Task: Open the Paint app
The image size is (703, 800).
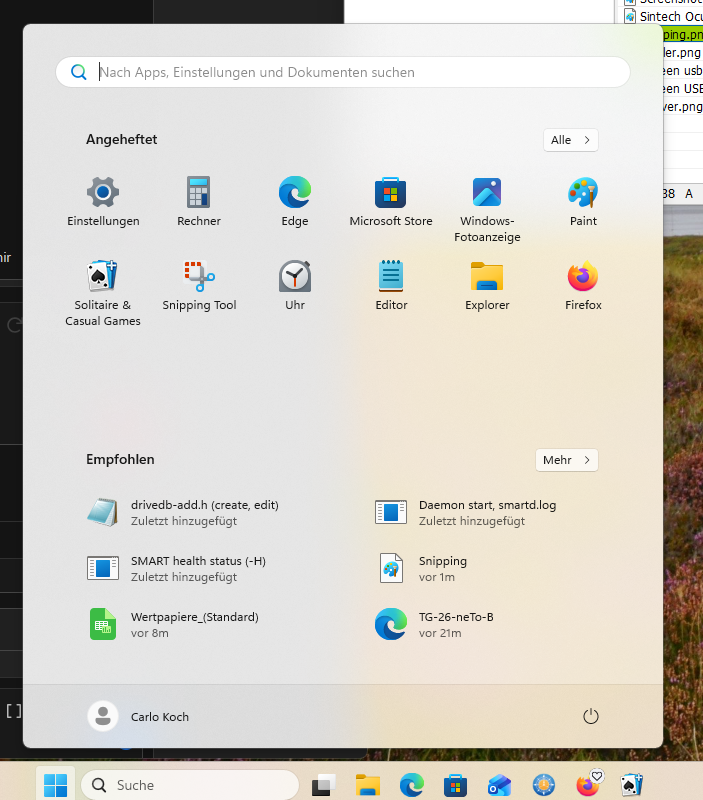Action: tap(583, 202)
